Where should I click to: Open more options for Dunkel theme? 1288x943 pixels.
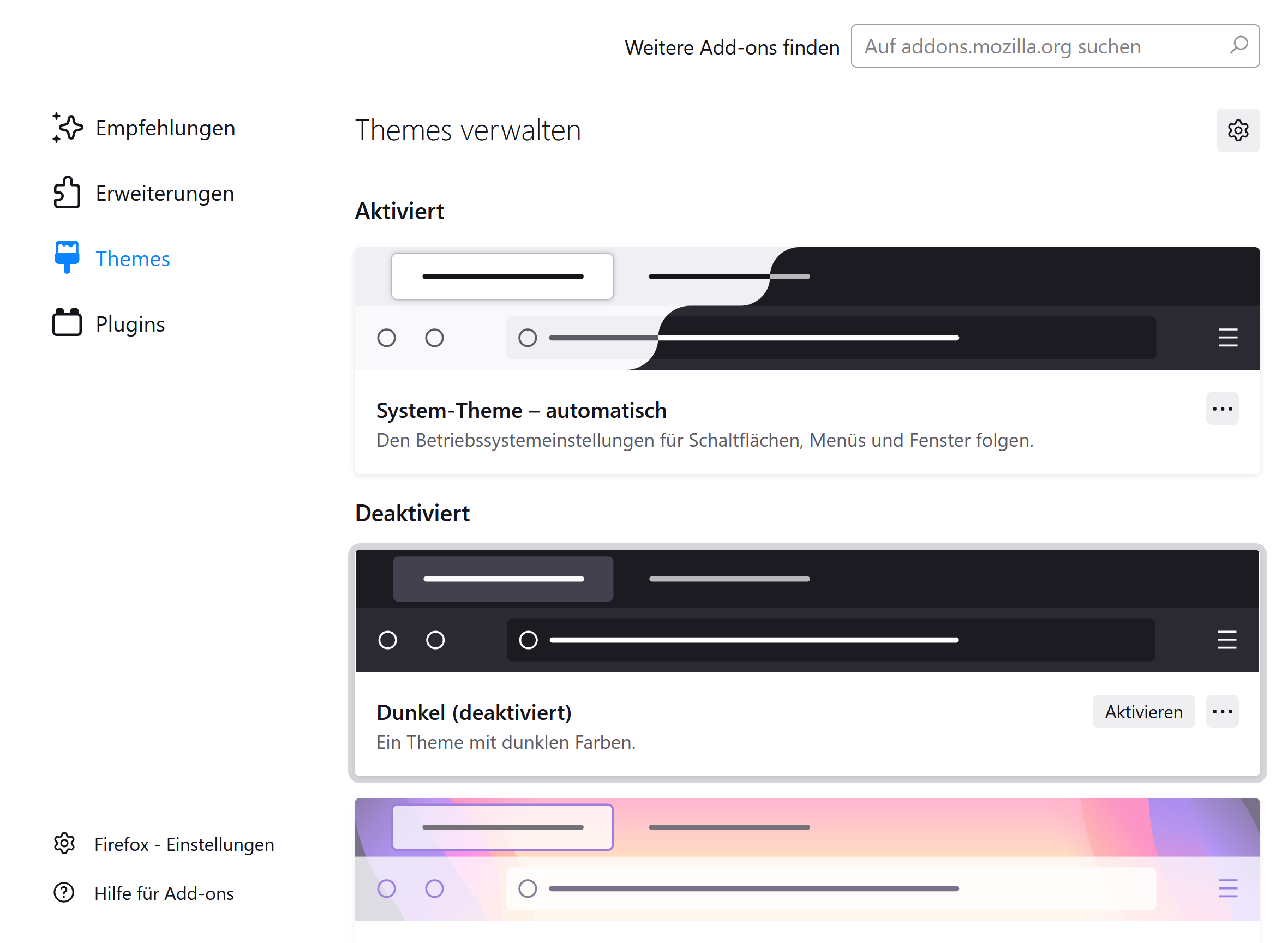(1222, 711)
